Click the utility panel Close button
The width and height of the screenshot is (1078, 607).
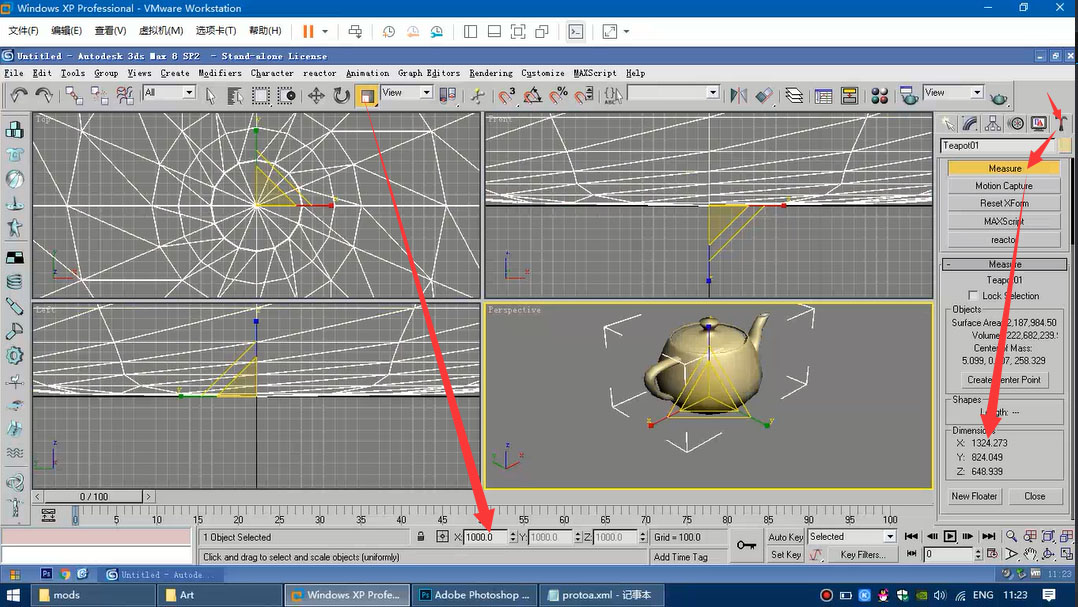point(1034,496)
